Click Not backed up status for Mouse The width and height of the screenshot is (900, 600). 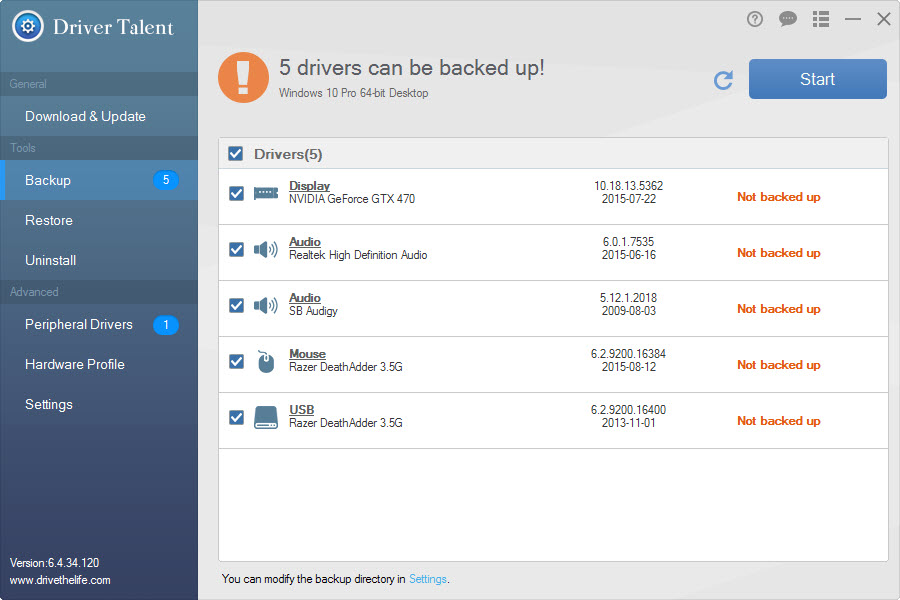(x=779, y=365)
